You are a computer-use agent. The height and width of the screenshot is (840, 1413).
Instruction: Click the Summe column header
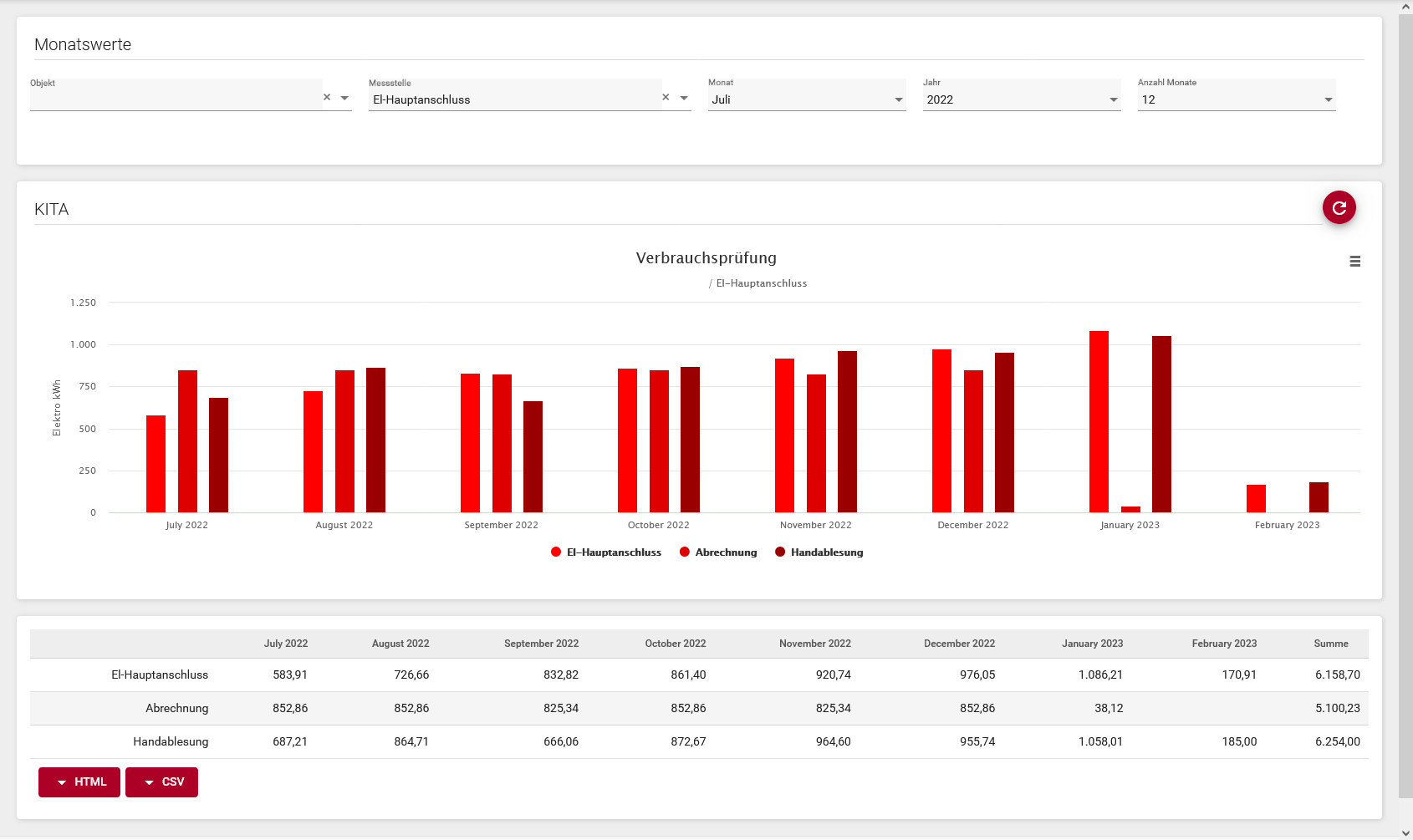point(1330,644)
